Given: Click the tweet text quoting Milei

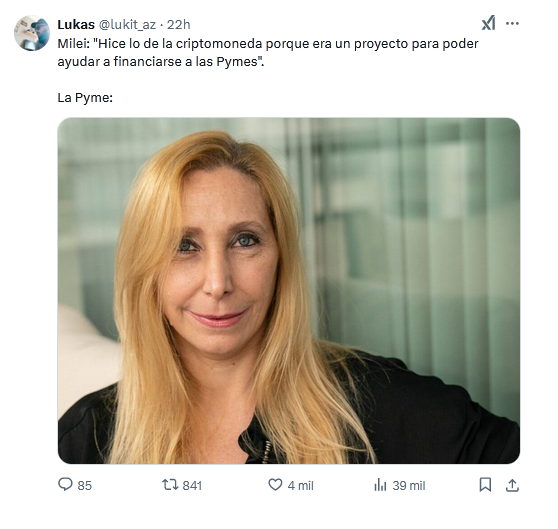Looking at the screenshot, I should pos(268,53).
